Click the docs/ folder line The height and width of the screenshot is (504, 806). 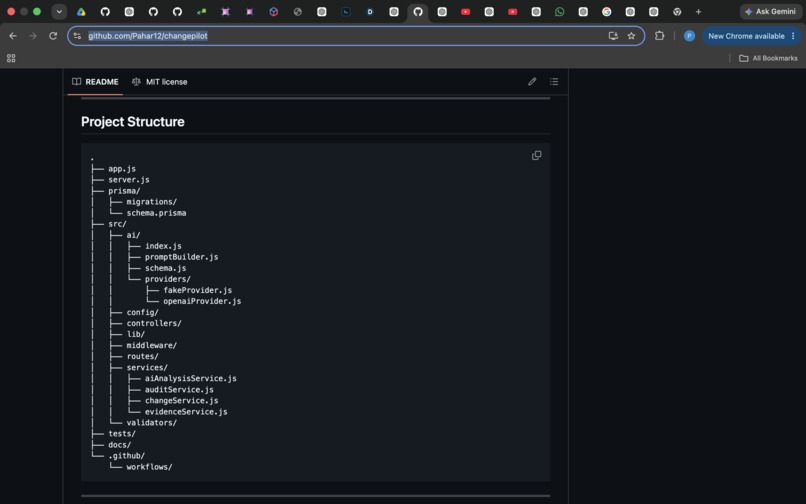[x=119, y=445]
